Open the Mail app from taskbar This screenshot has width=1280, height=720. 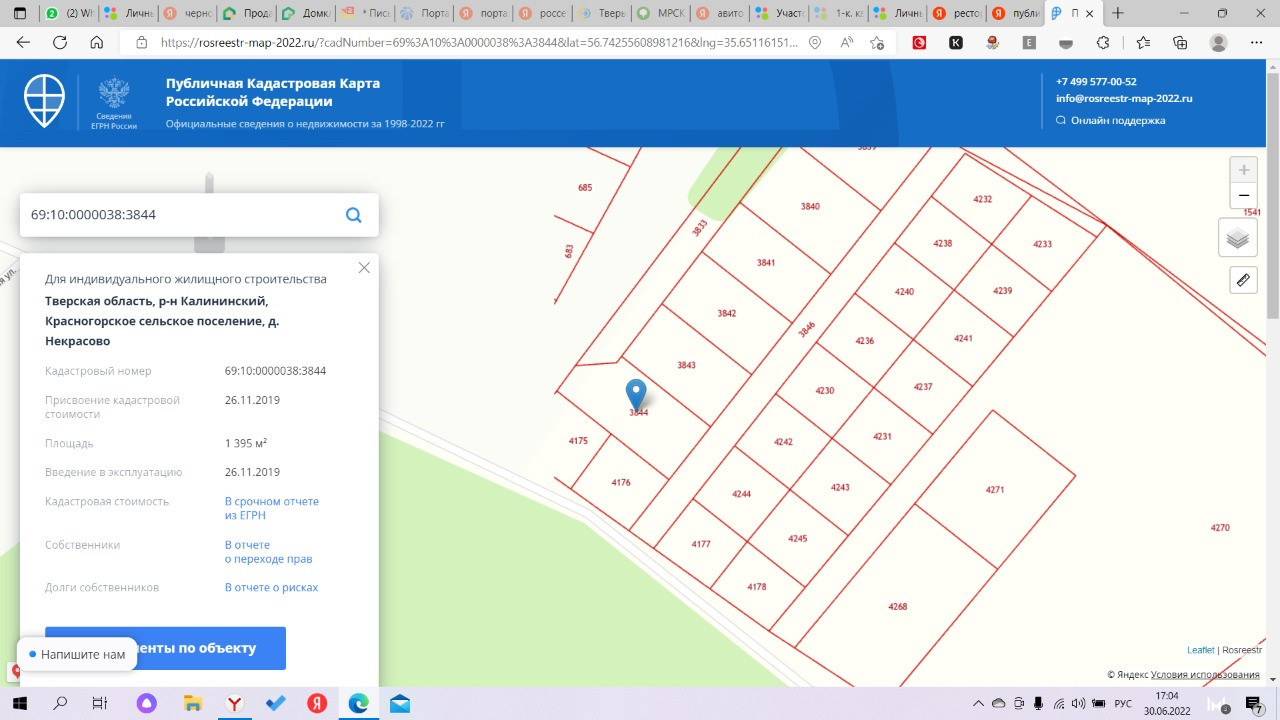coord(400,704)
